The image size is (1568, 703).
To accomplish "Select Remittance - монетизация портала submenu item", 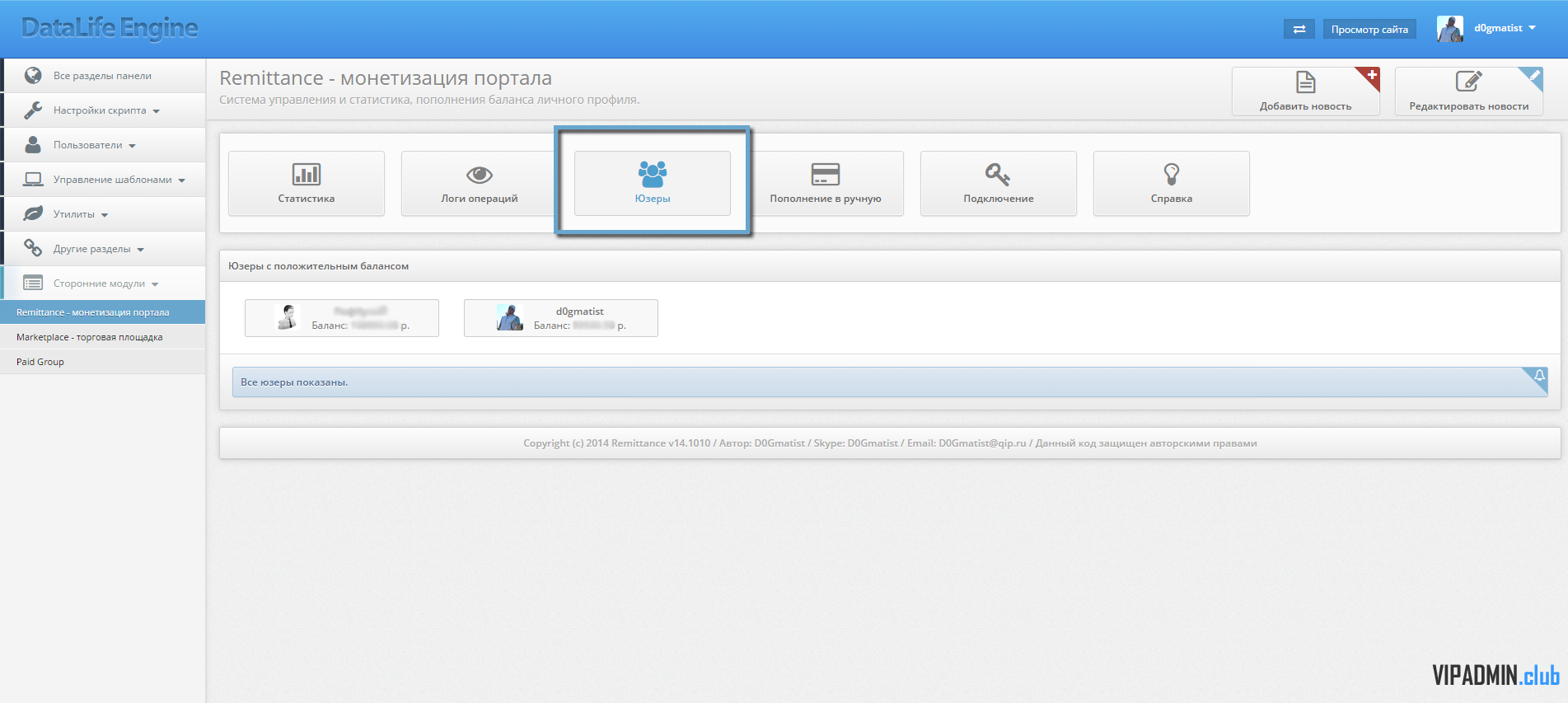I will pos(102,312).
